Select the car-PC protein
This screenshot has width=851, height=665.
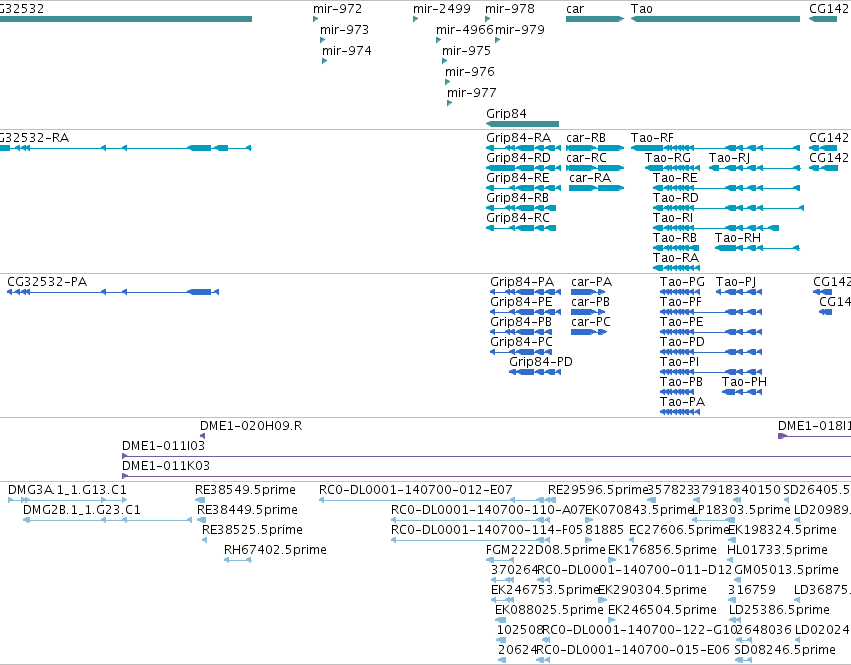point(589,332)
